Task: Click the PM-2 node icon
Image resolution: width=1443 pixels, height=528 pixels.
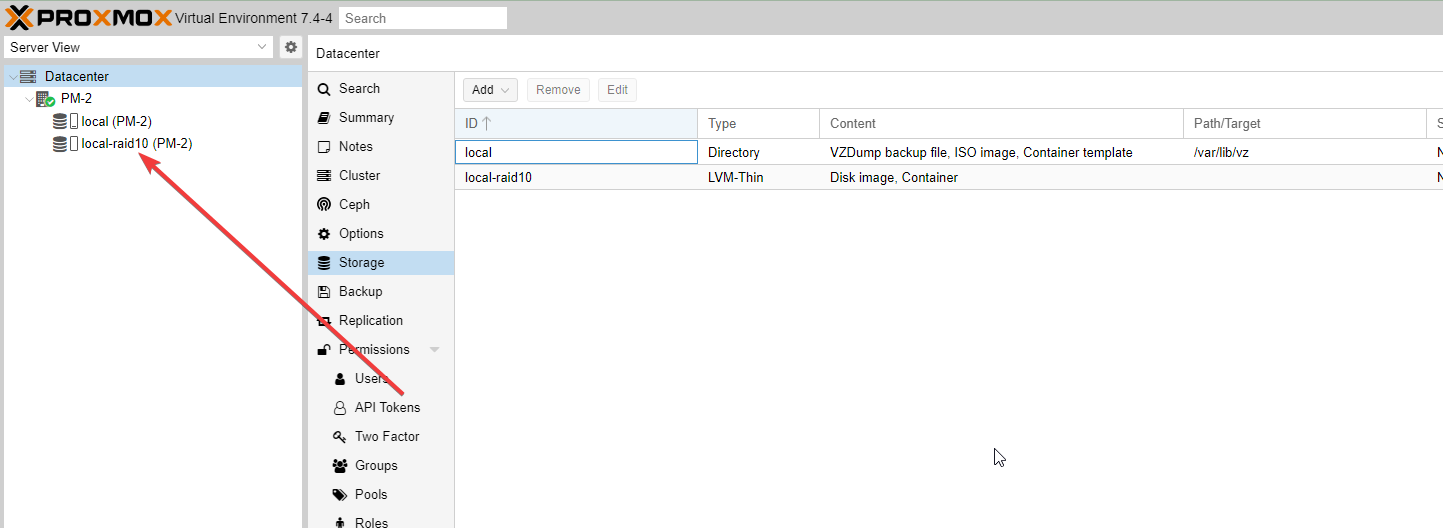Action: click(x=46, y=99)
